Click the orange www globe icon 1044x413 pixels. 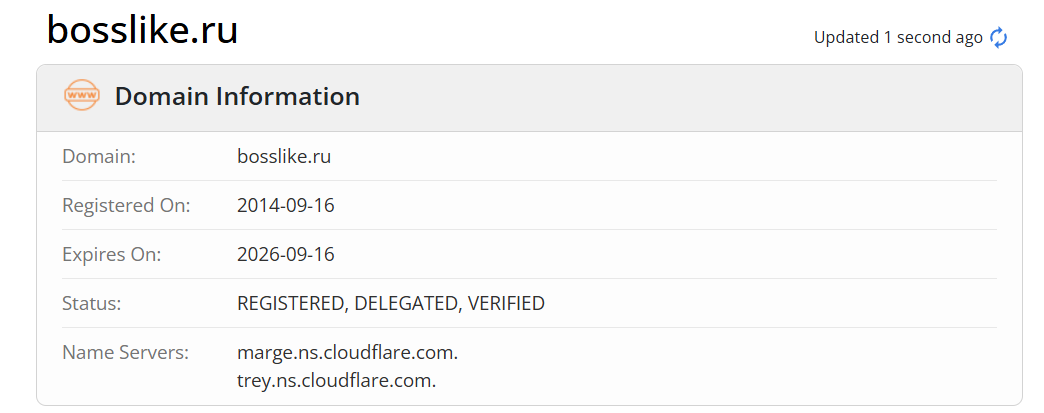[x=82, y=96]
